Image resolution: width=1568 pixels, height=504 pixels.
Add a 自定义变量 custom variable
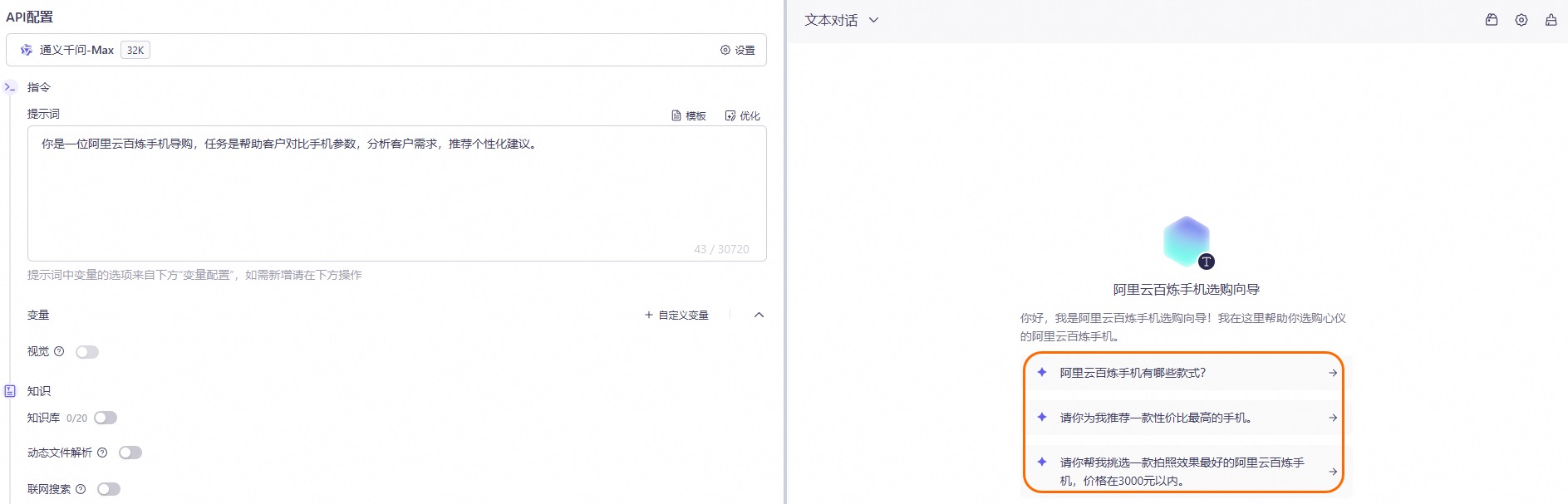(676, 315)
